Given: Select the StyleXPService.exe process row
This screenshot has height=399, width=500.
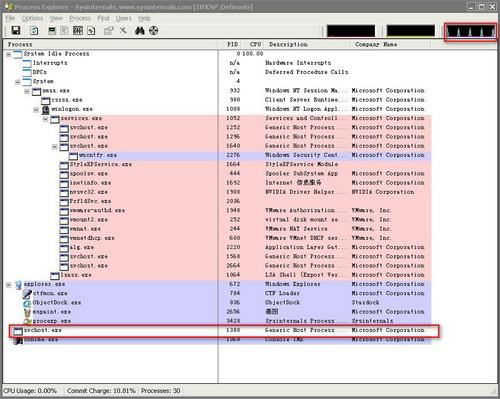Looking at the screenshot, I should pos(245,164).
